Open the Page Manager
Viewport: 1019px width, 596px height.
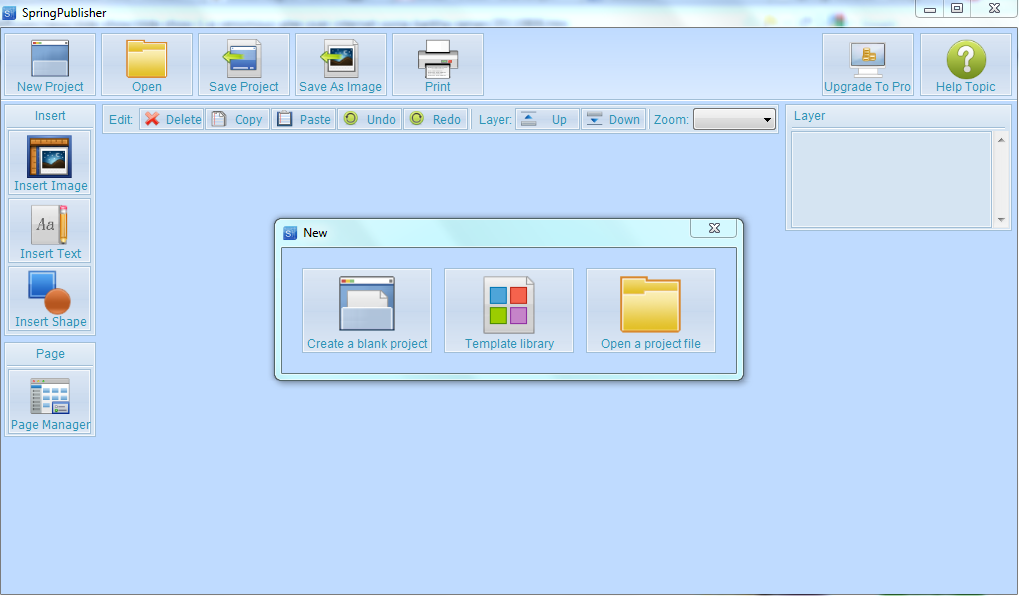click(x=50, y=402)
